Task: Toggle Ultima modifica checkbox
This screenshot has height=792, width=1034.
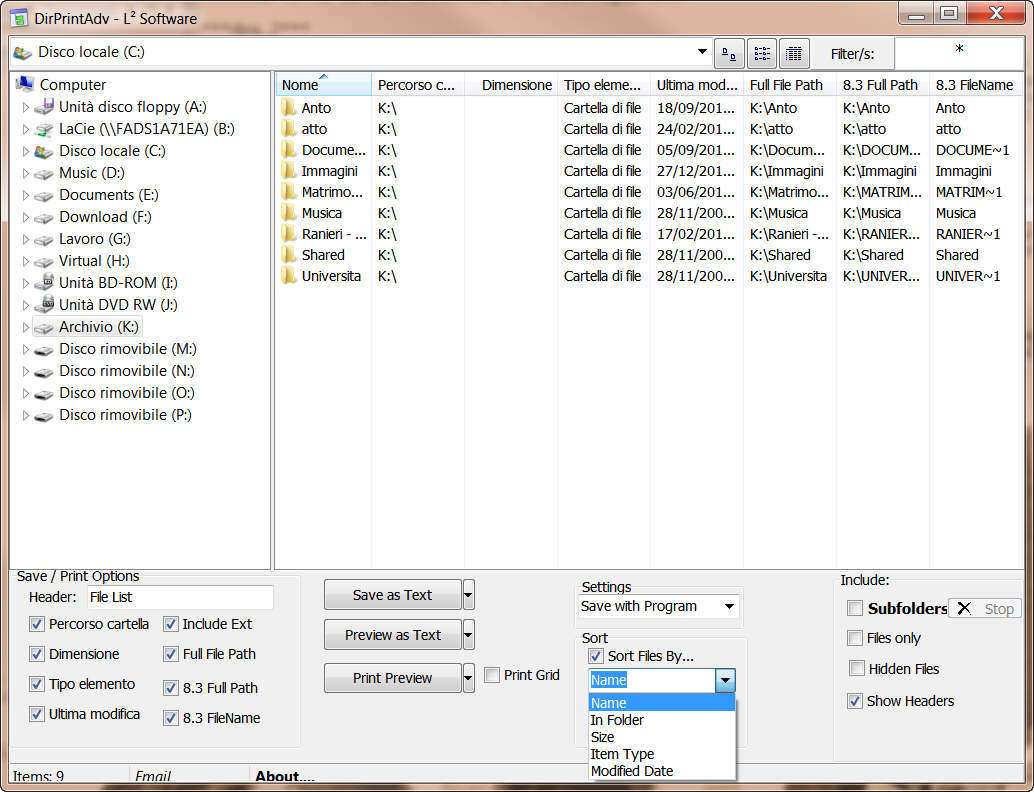Action: (37, 714)
